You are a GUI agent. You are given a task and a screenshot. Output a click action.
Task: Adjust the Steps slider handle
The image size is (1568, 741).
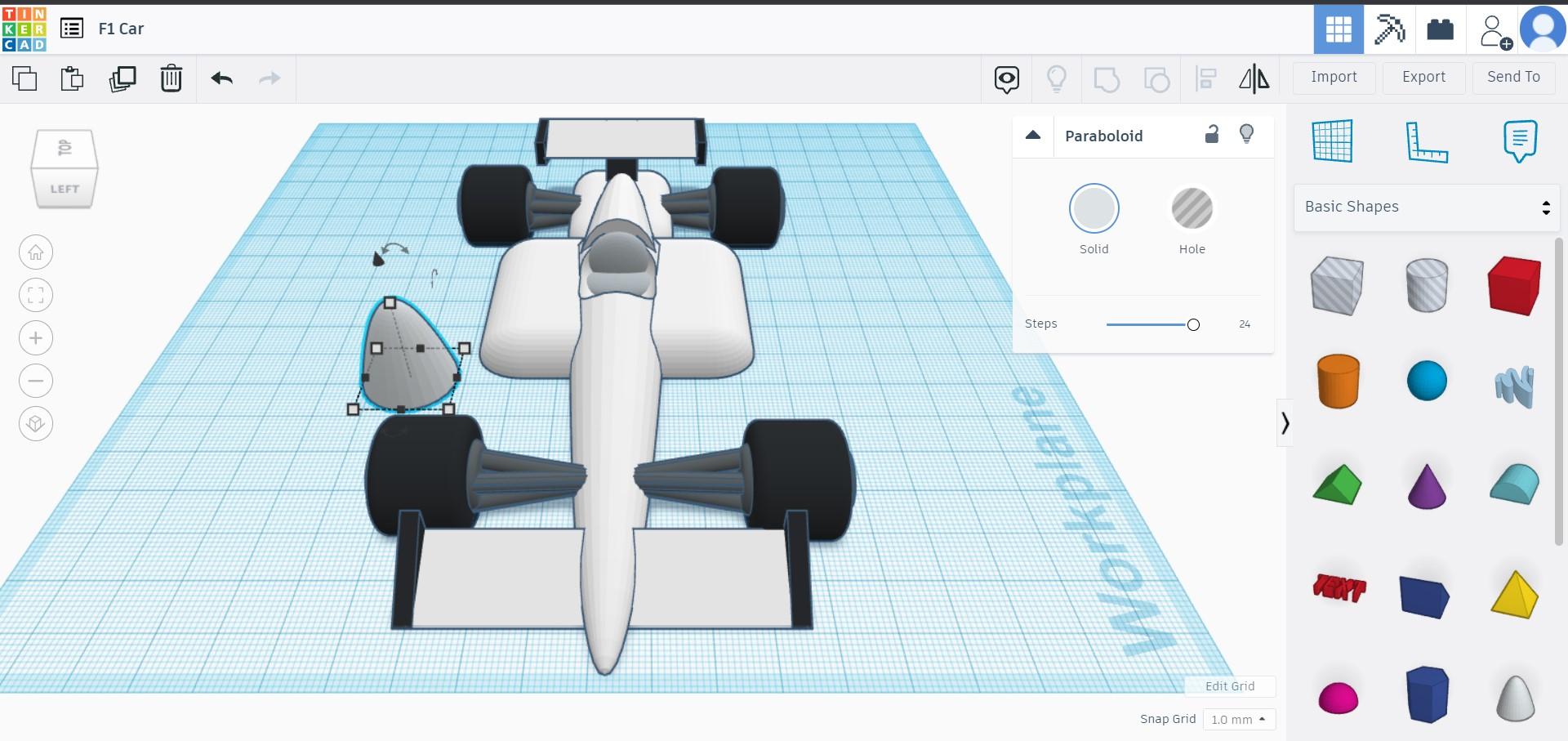click(x=1193, y=324)
